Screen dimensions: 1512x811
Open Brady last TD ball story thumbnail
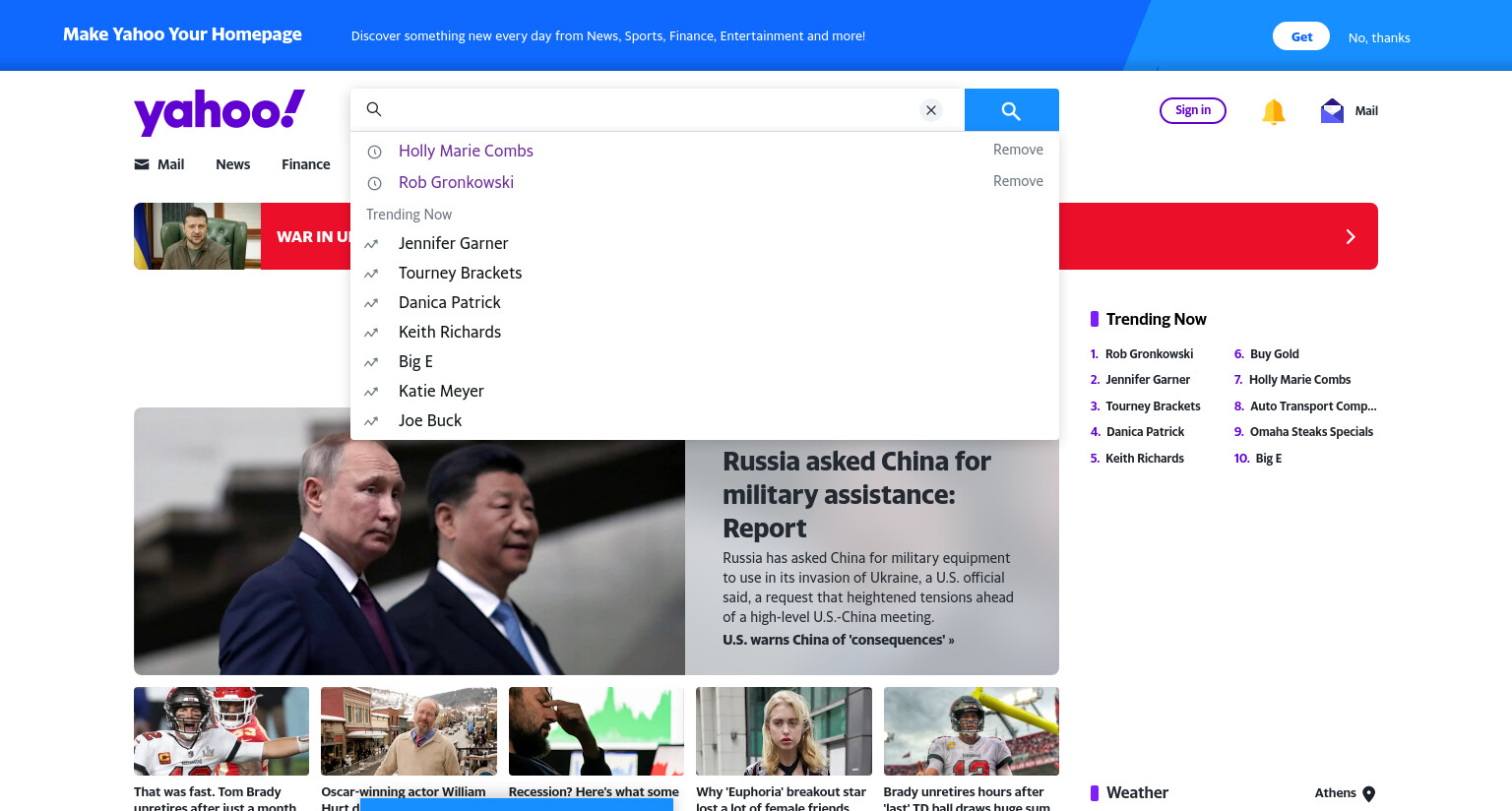pyautogui.click(x=971, y=731)
